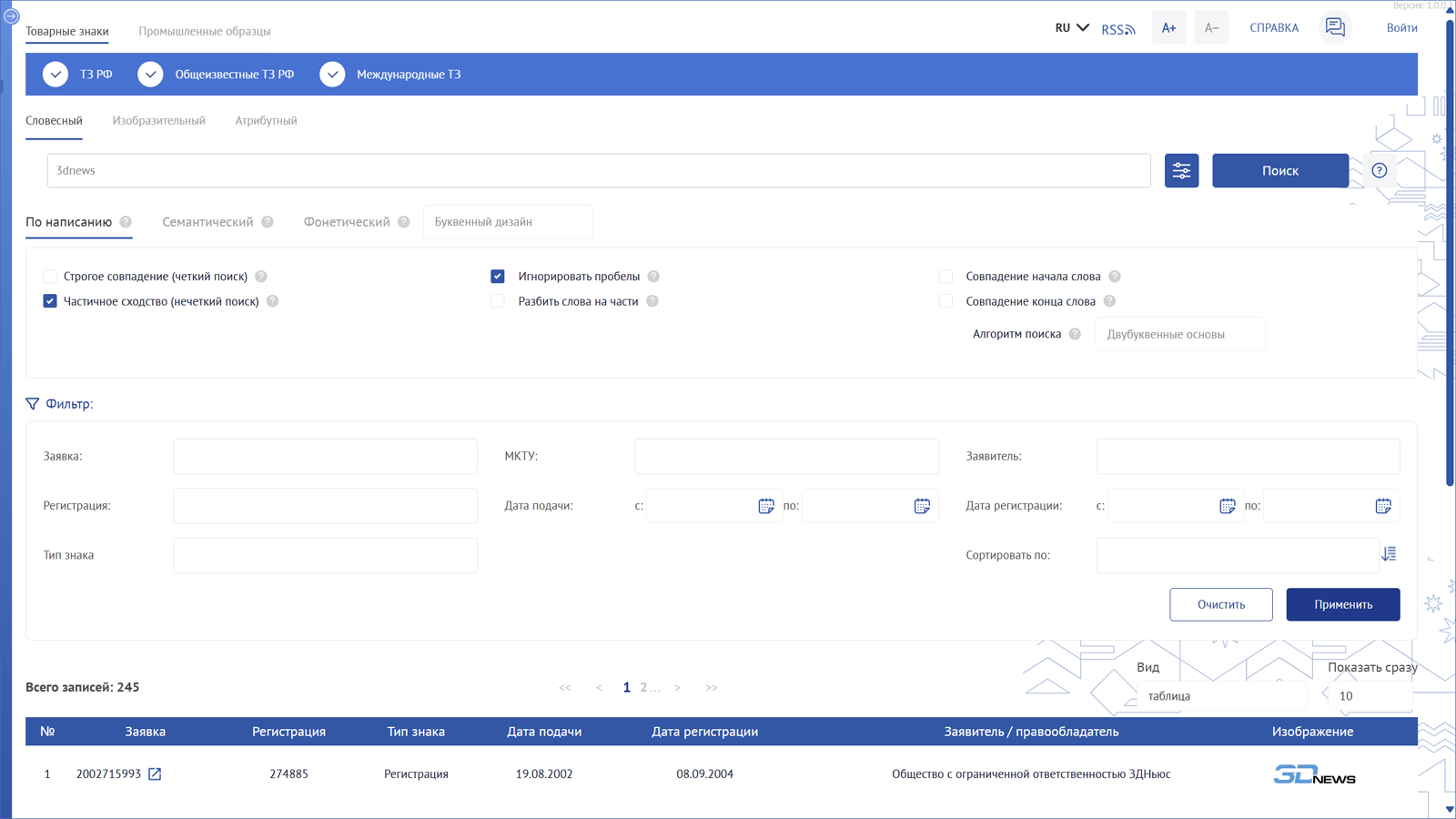The image size is (1456, 819).
Task: Enable Строгое совпадение (четкий поиск) checkbox
Action: (50, 277)
